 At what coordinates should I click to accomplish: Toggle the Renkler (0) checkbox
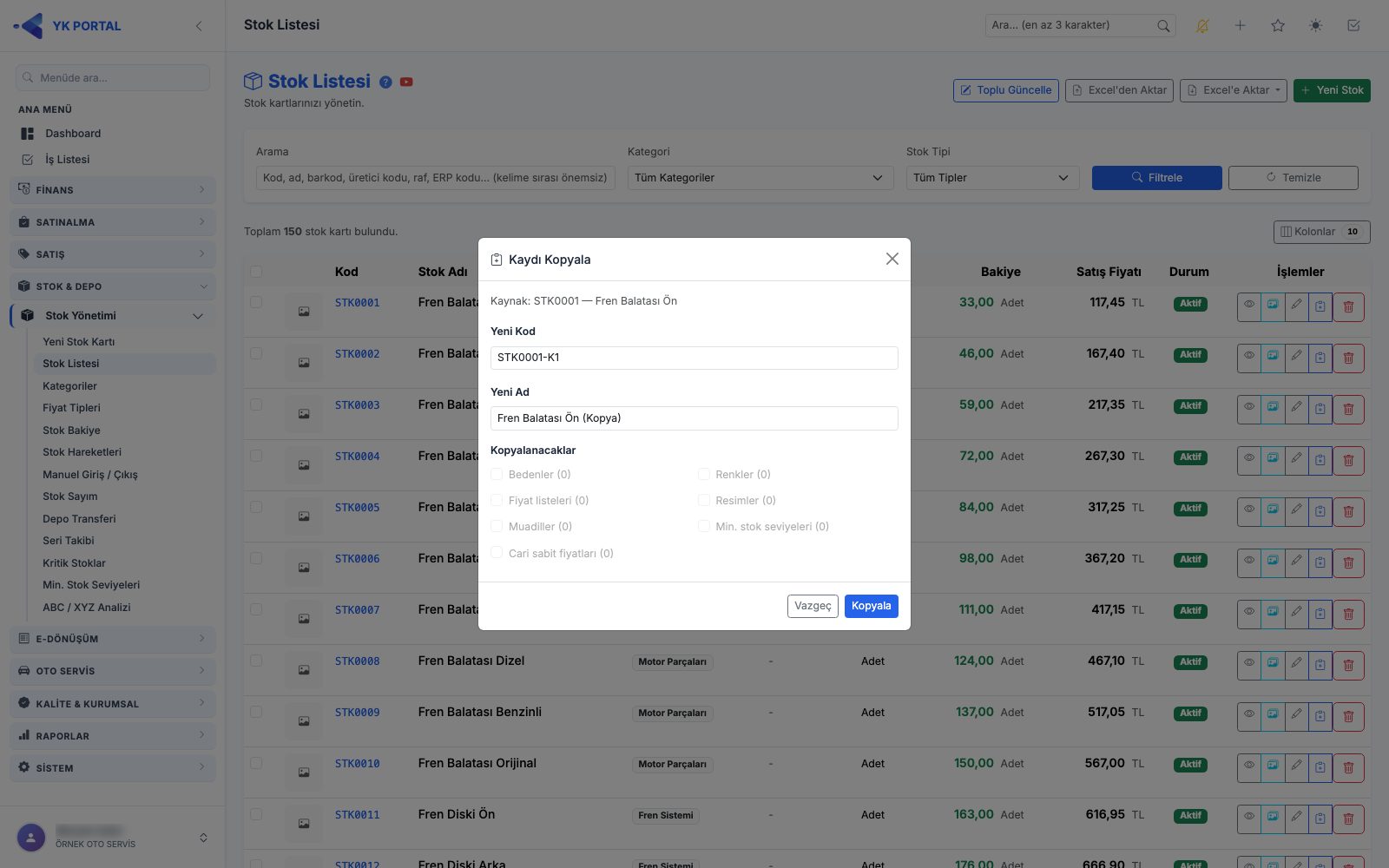[704, 474]
